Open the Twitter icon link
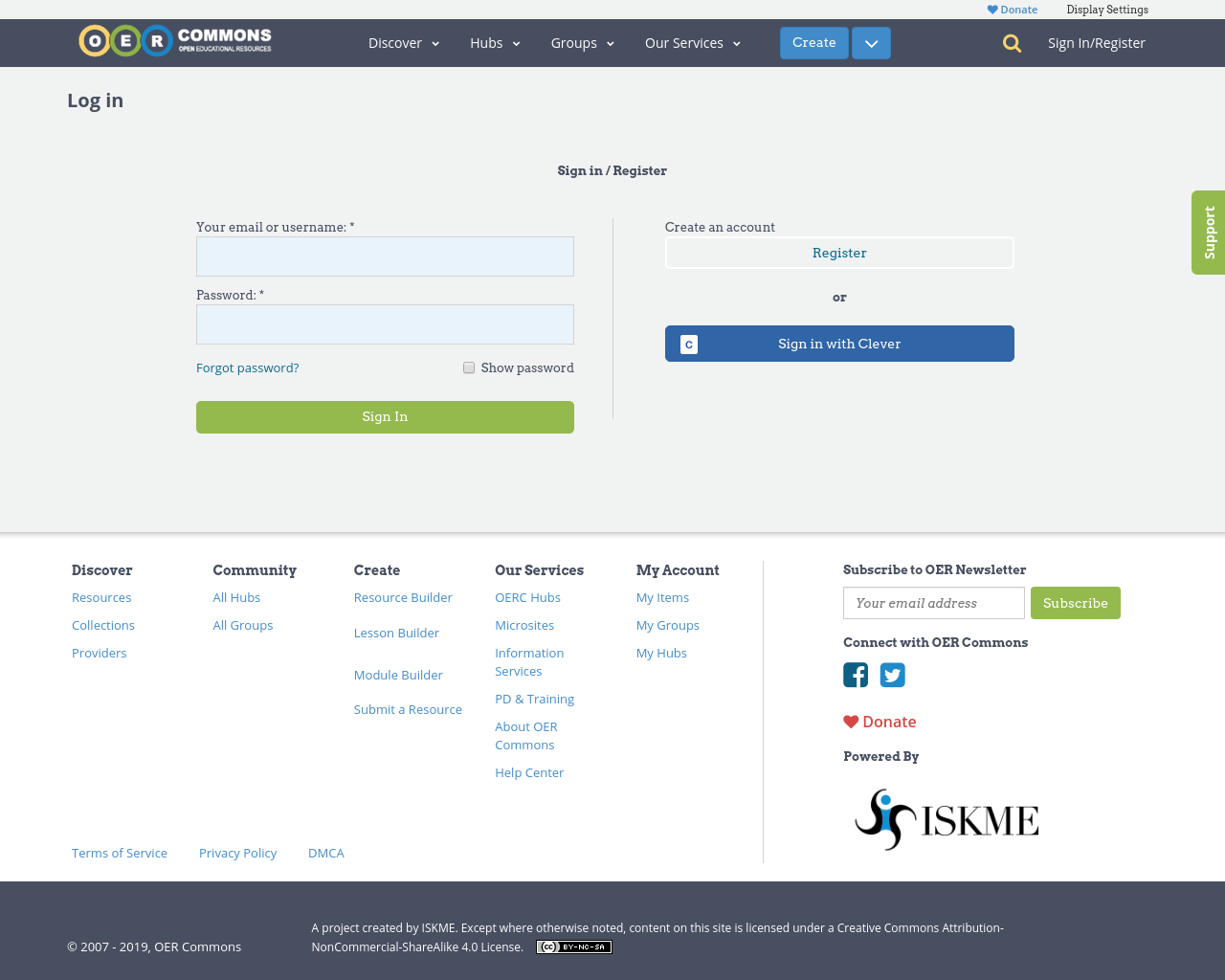This screenshot has width=1225, height=980. point(892,675)
